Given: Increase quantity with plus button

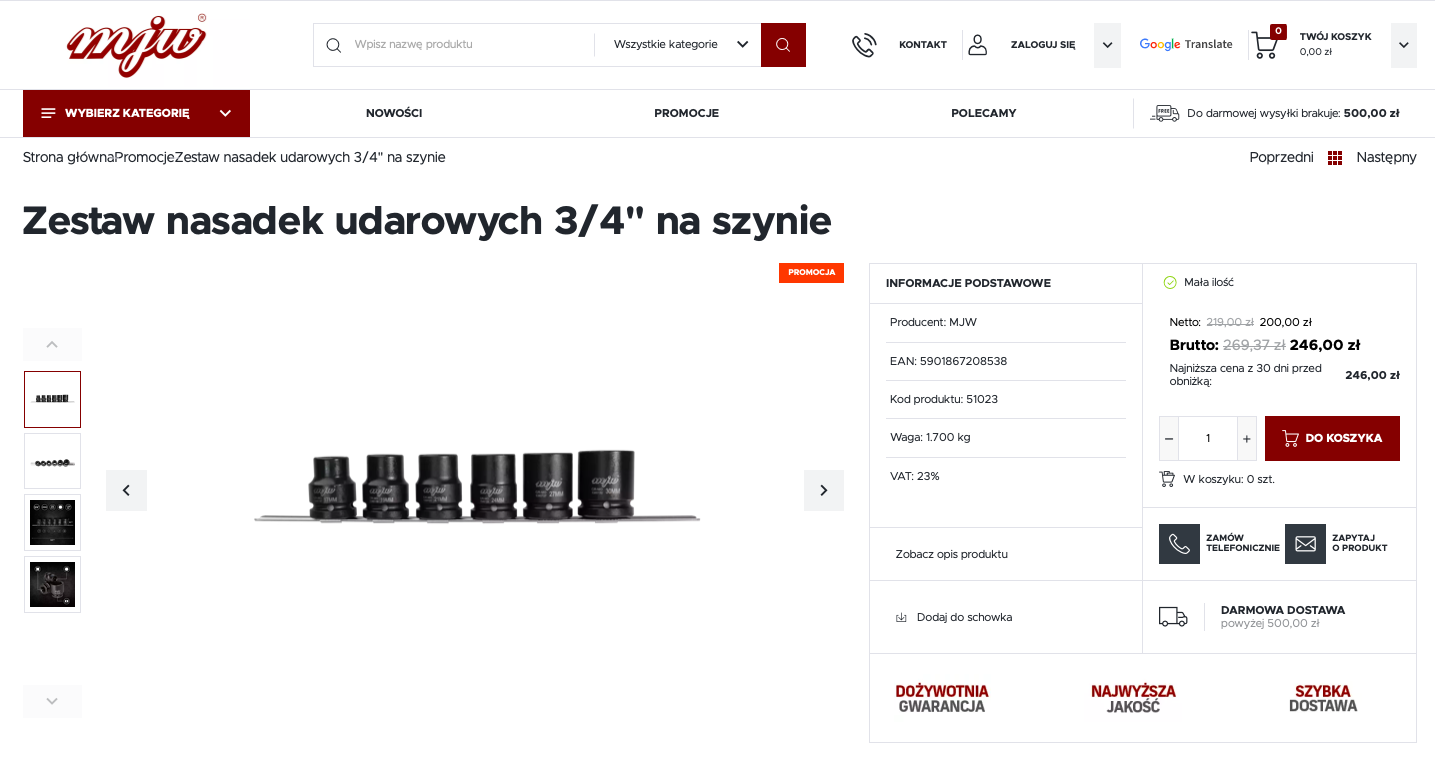Looking at the screenshot, I should (1247, 438).
